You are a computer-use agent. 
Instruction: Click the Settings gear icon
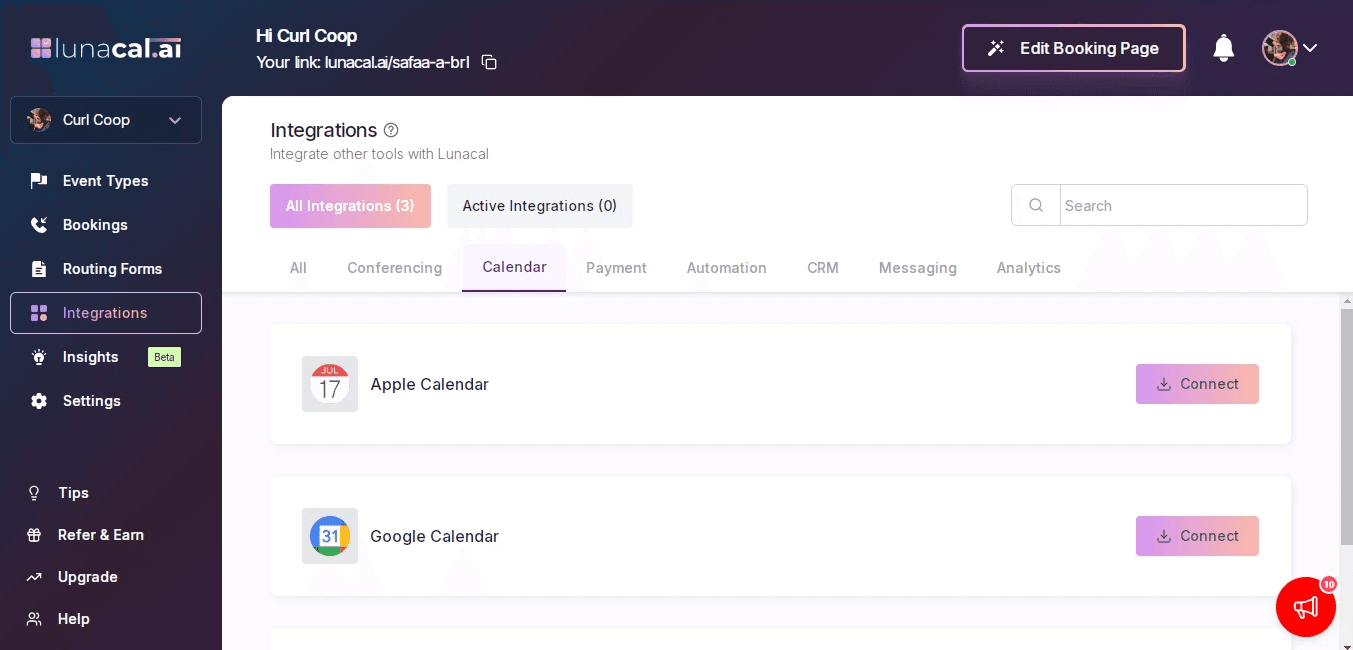(39, 401)
